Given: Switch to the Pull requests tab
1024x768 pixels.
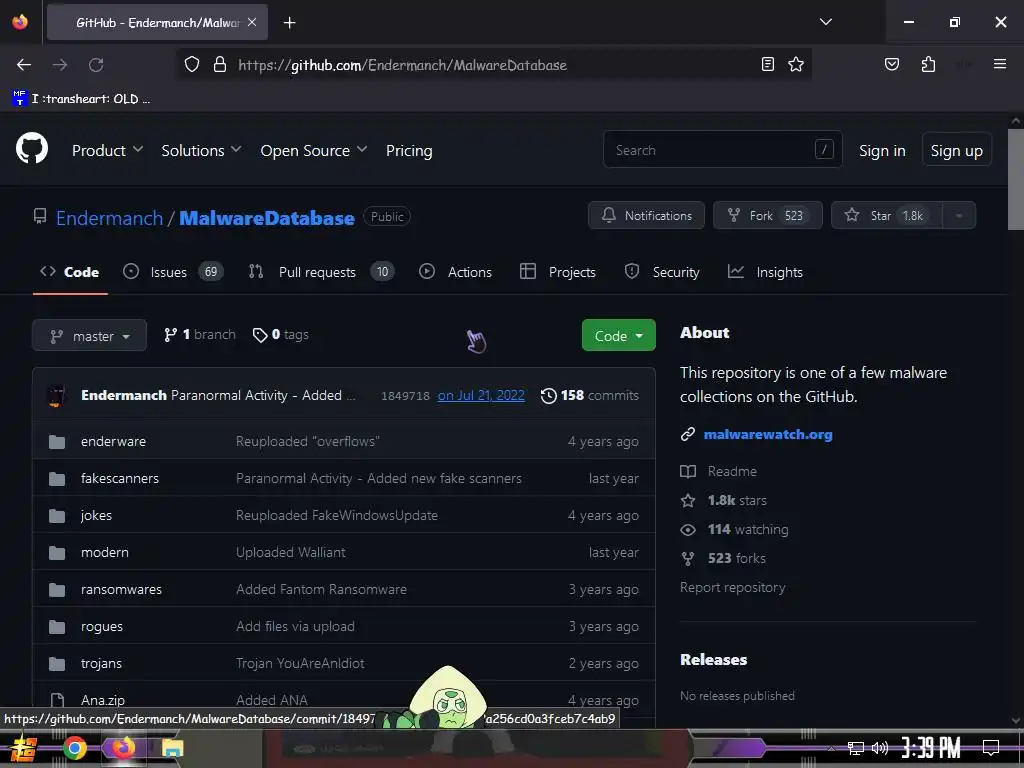Looking at the screenshot, I should coord(321,272).
